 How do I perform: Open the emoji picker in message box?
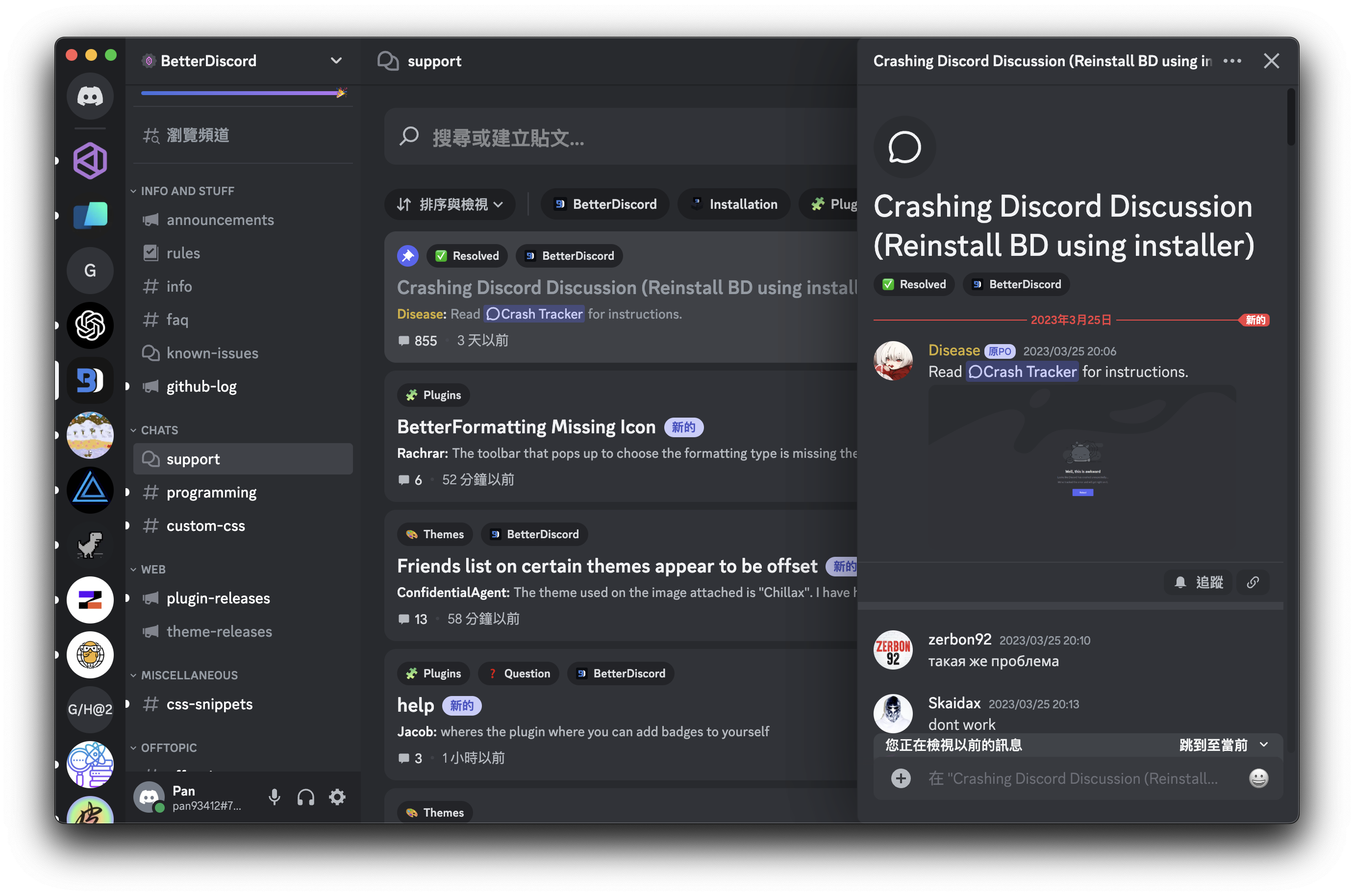click(1258, 778)
